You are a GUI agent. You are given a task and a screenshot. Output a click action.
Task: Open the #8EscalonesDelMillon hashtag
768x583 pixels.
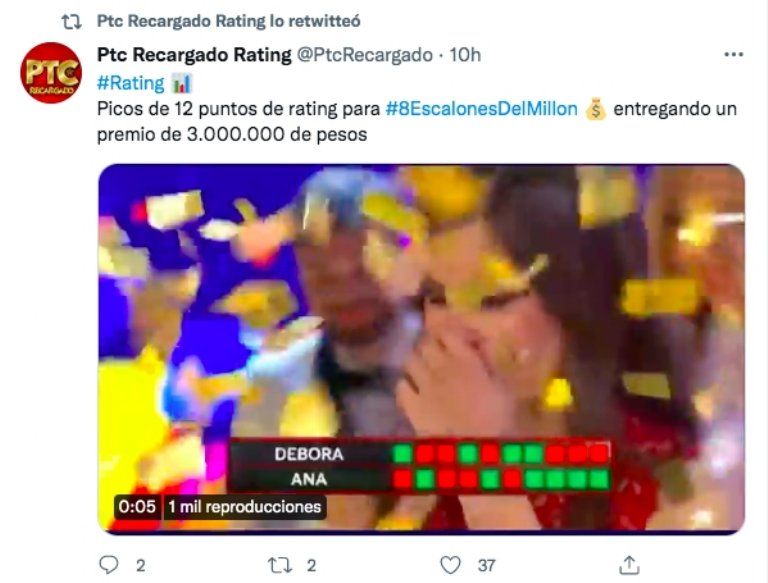[x=481, y=109]
